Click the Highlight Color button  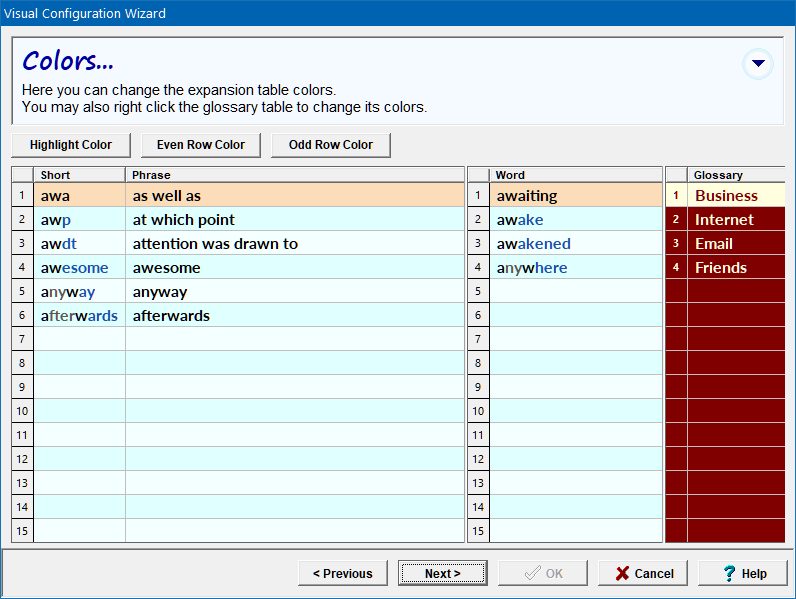70,145
